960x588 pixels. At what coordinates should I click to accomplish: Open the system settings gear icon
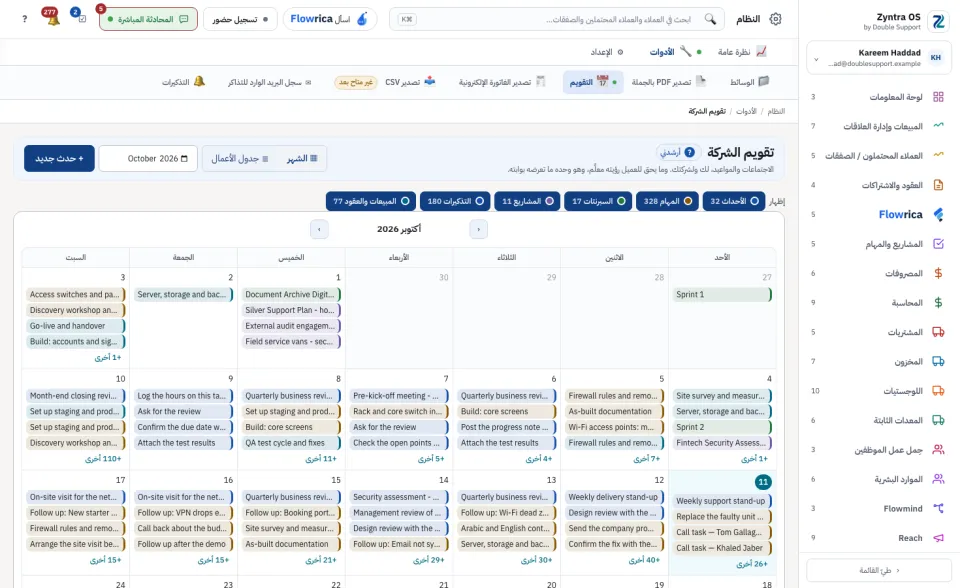[x=775, y=19]
